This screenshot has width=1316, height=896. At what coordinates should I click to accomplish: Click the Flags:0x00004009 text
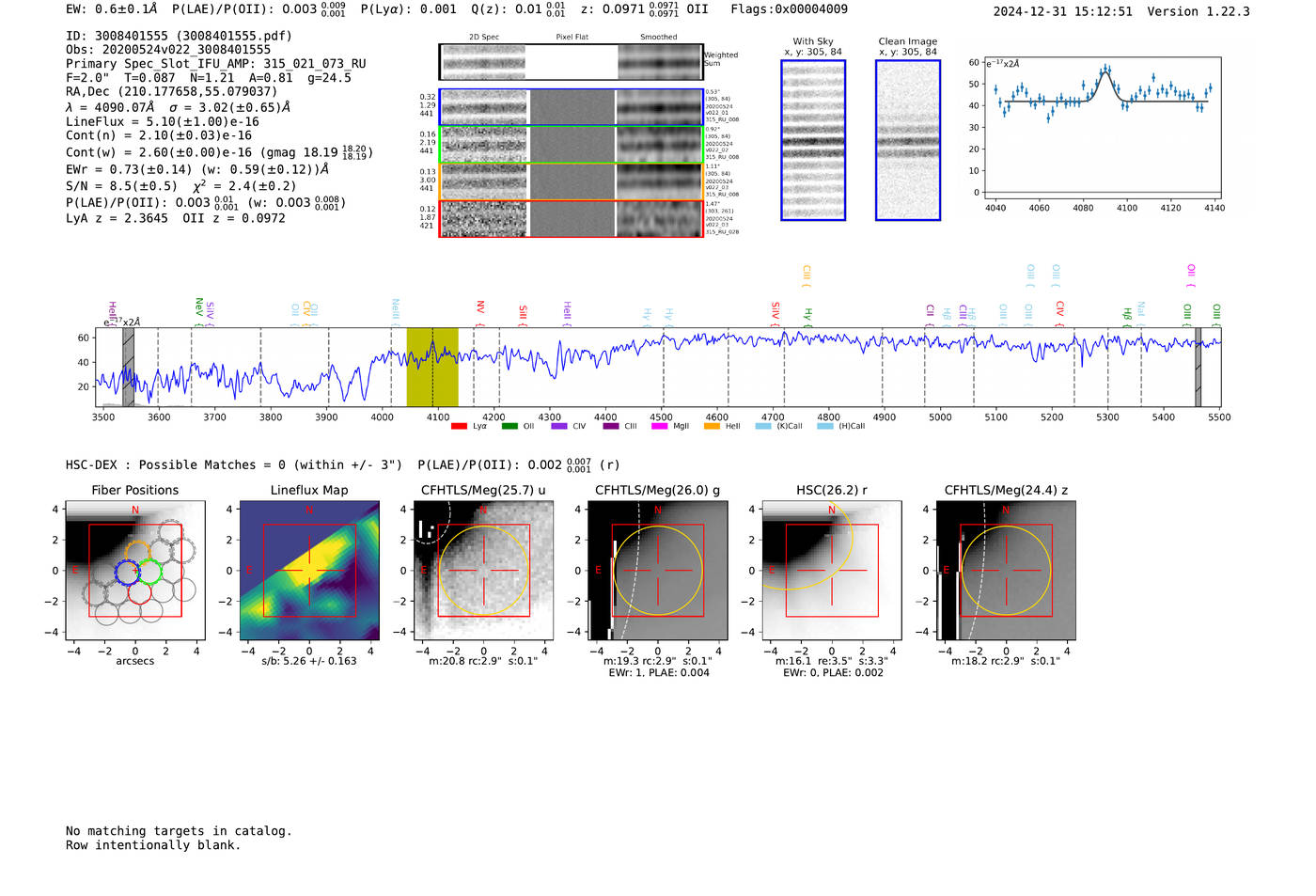(x=789, y=9)
